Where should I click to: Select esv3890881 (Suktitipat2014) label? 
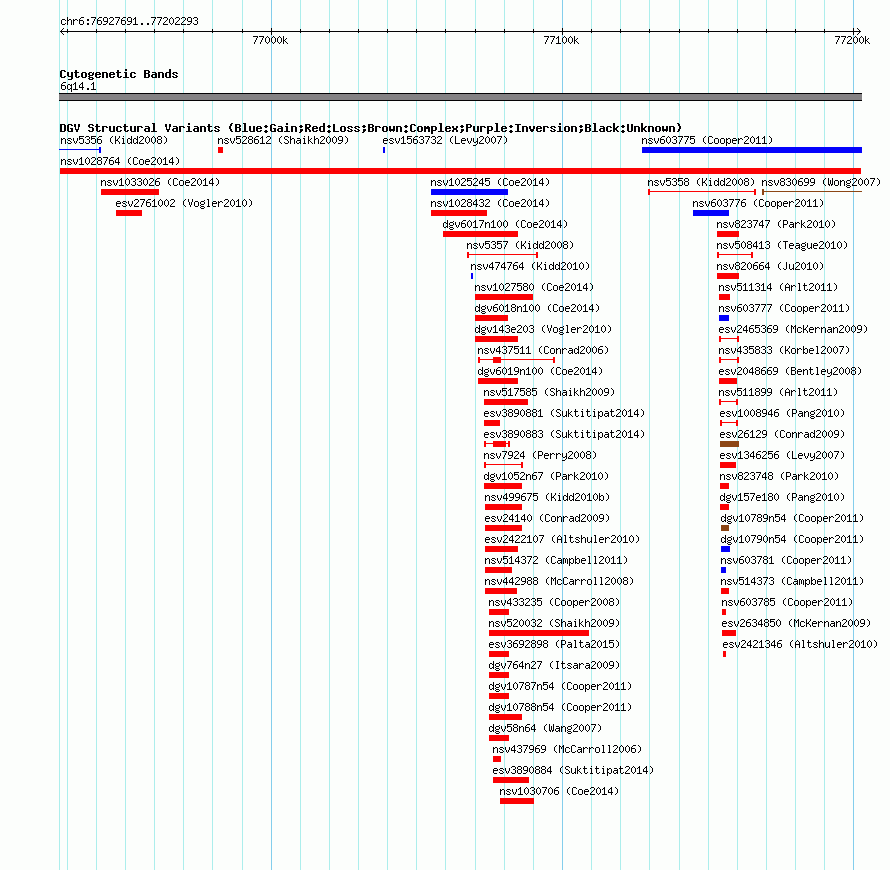tap(564, 413)
